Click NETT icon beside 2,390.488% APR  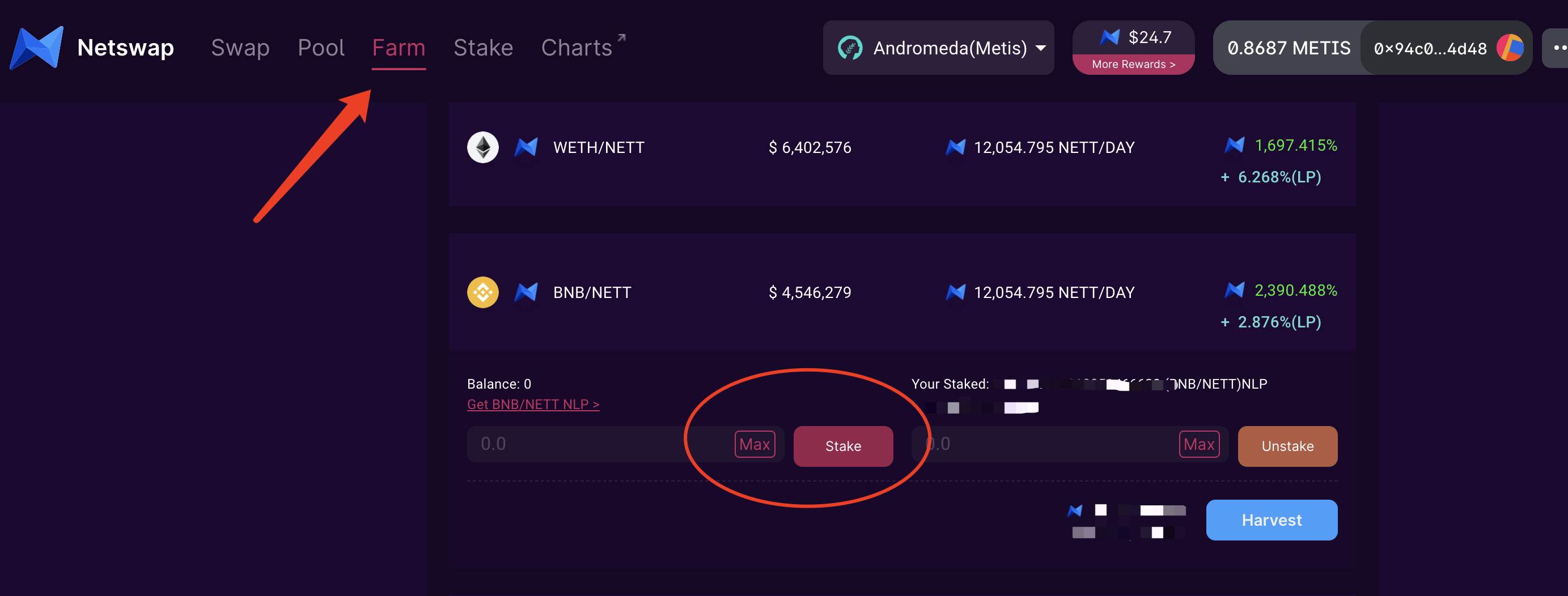click(x=1235, y=290)
